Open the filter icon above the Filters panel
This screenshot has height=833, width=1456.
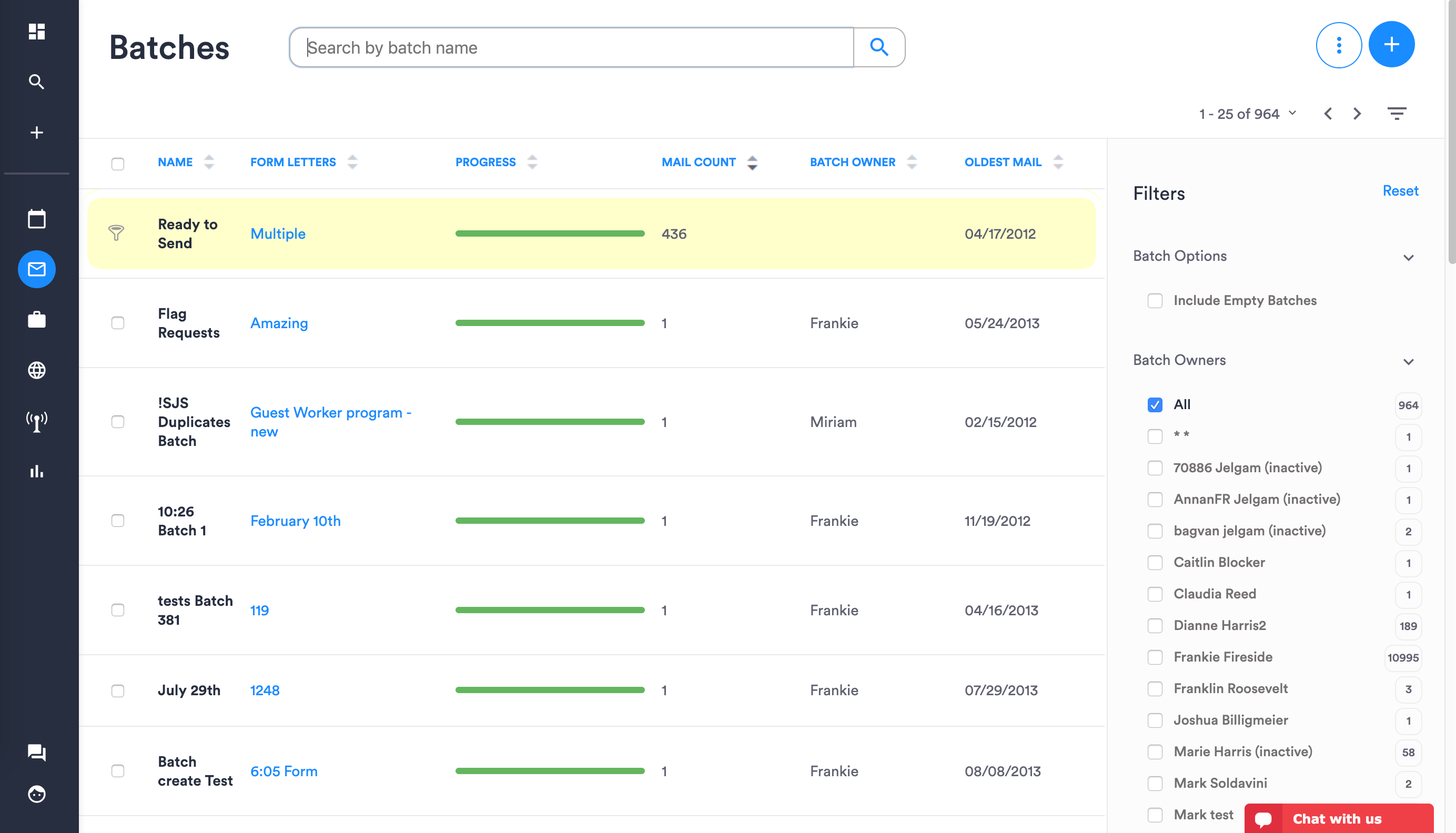[x=1397, y=113]
